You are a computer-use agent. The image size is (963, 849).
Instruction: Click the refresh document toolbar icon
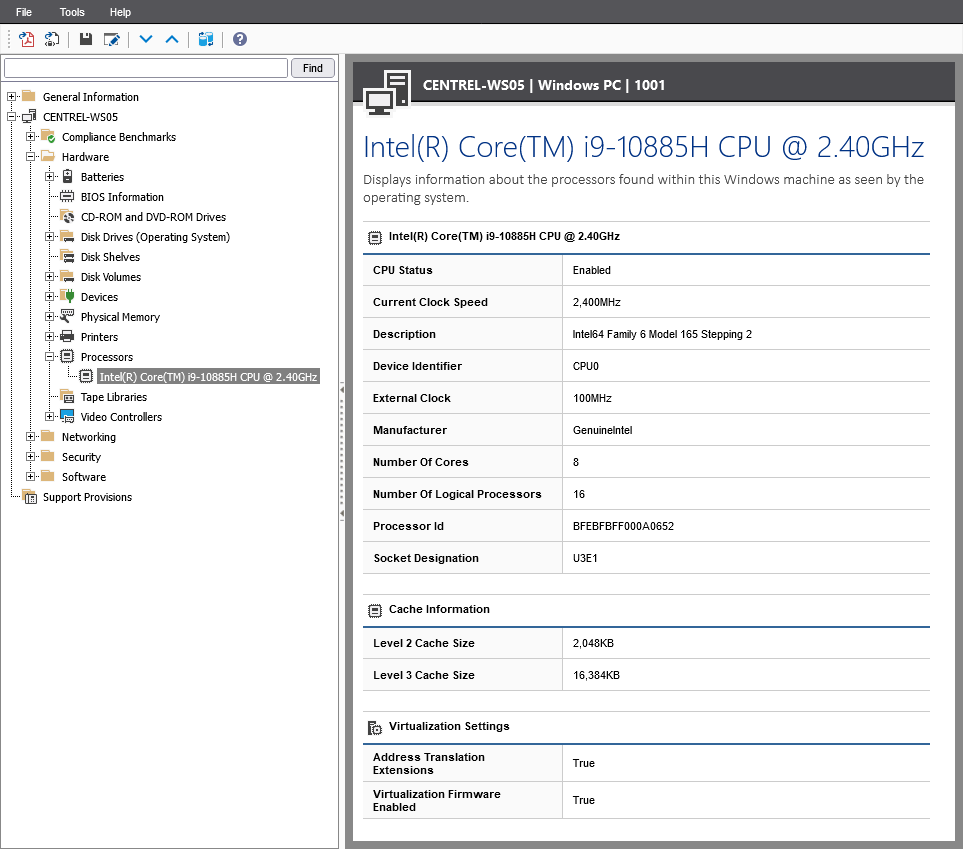52,39
